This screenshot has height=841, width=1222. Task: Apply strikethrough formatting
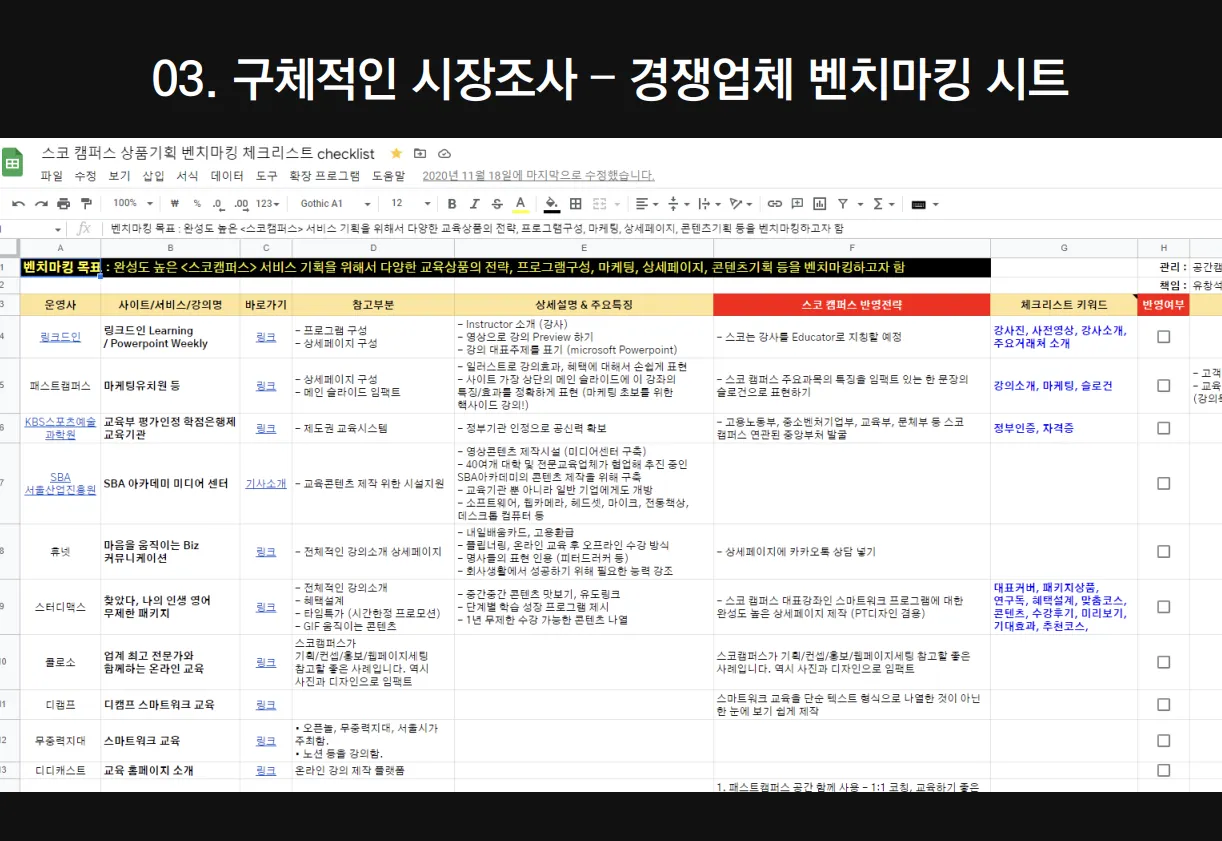point(497,204)
